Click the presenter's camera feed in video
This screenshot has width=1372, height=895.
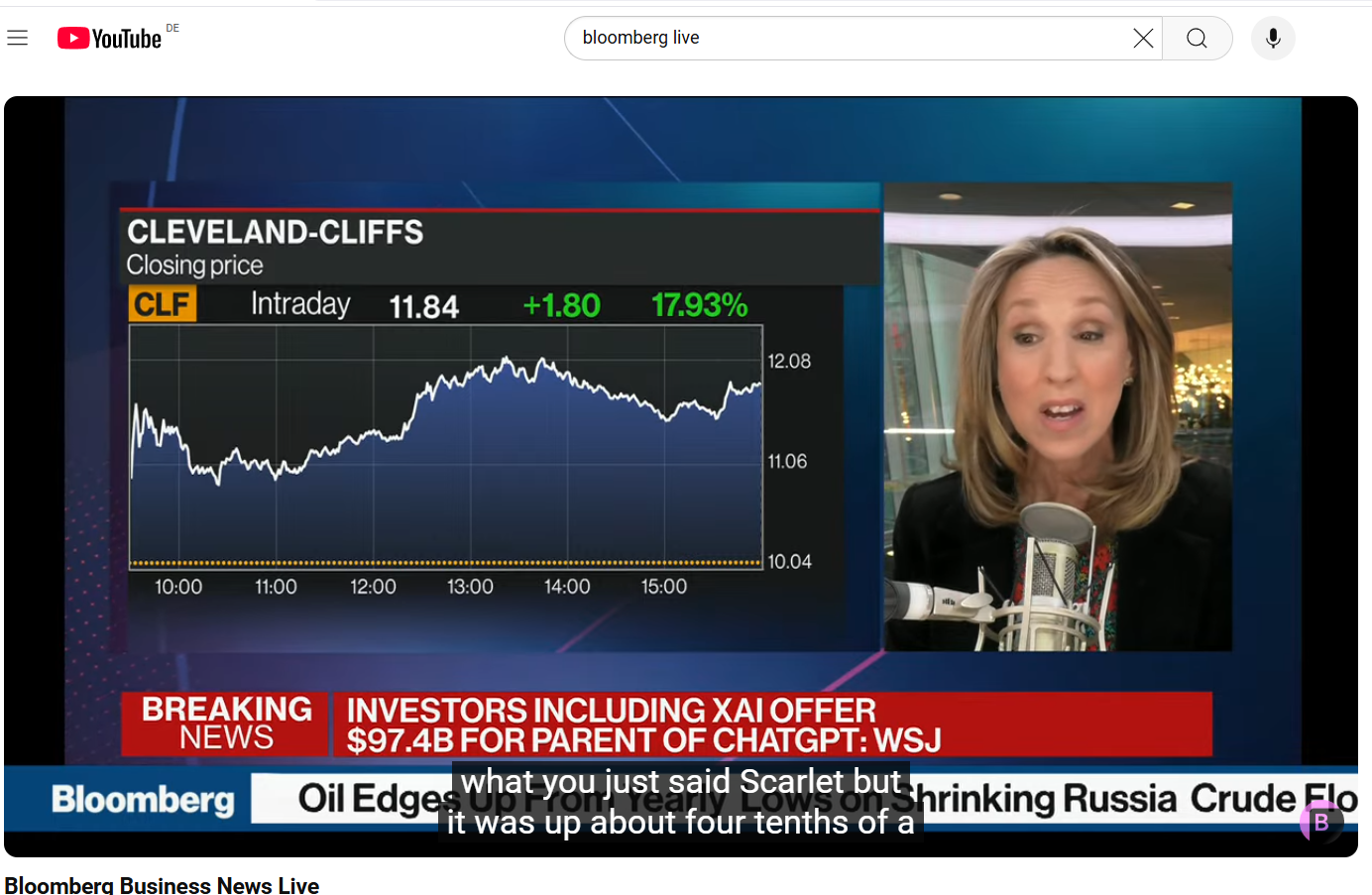tap(1057, 416)
